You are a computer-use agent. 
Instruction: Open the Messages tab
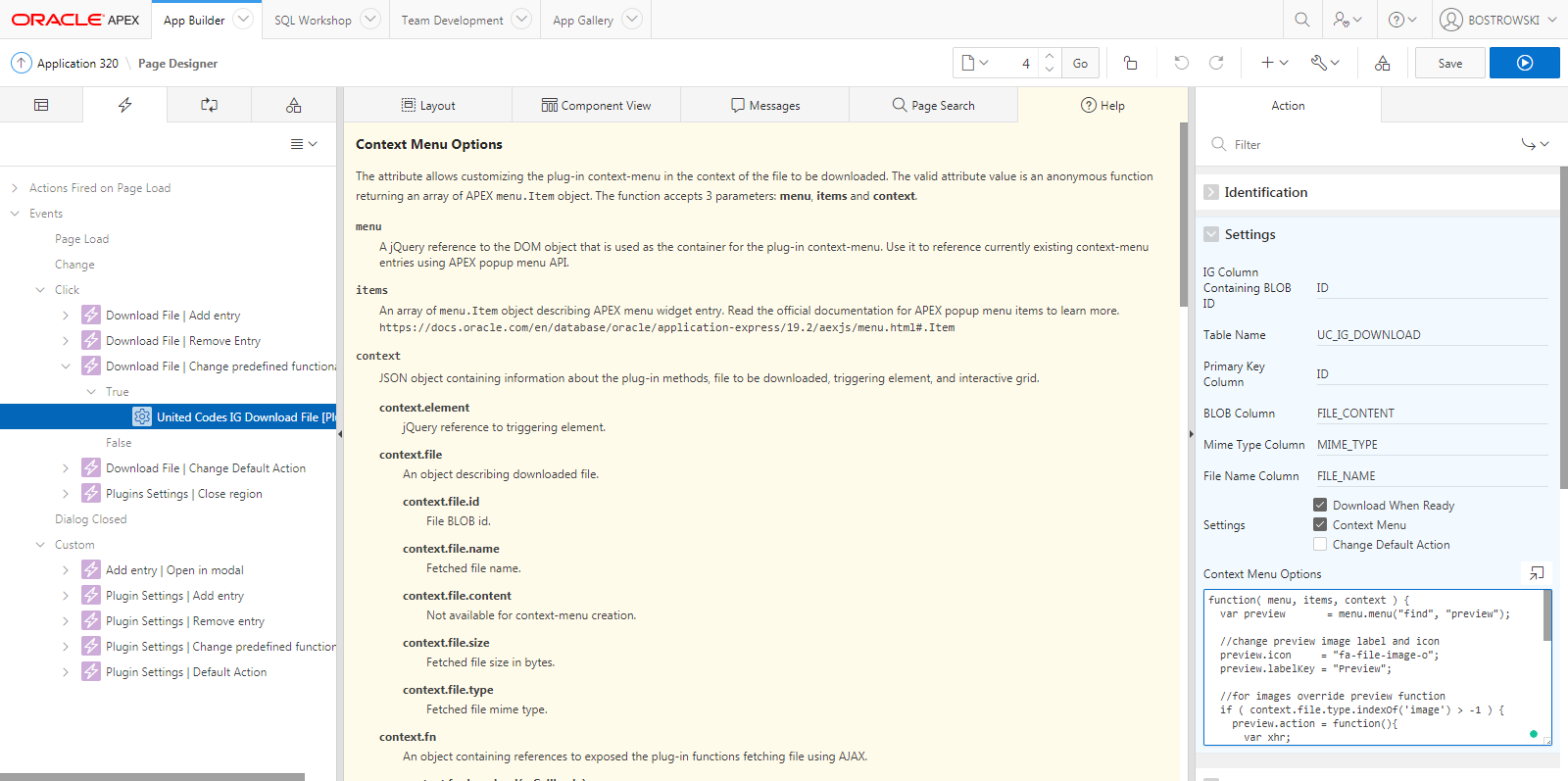[764, 105]
